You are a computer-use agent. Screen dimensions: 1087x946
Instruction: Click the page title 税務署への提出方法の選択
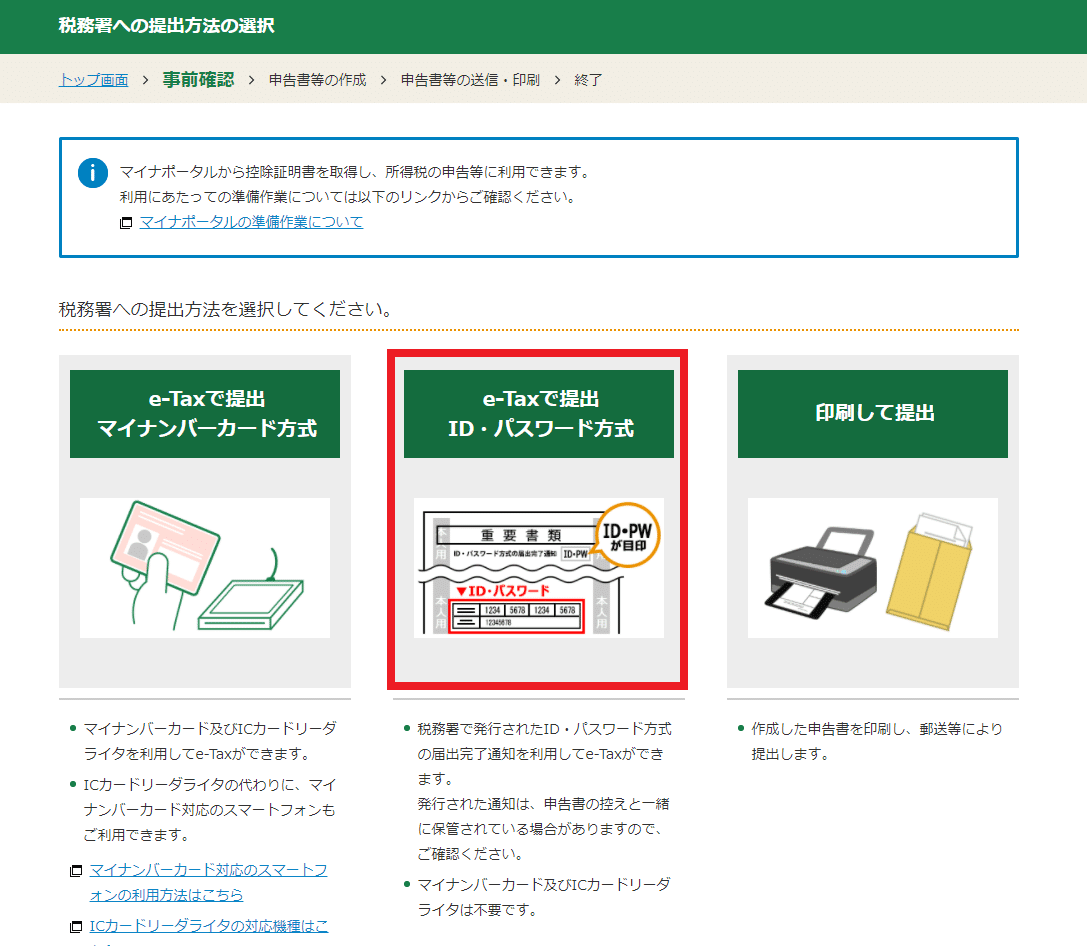[166, 26]
